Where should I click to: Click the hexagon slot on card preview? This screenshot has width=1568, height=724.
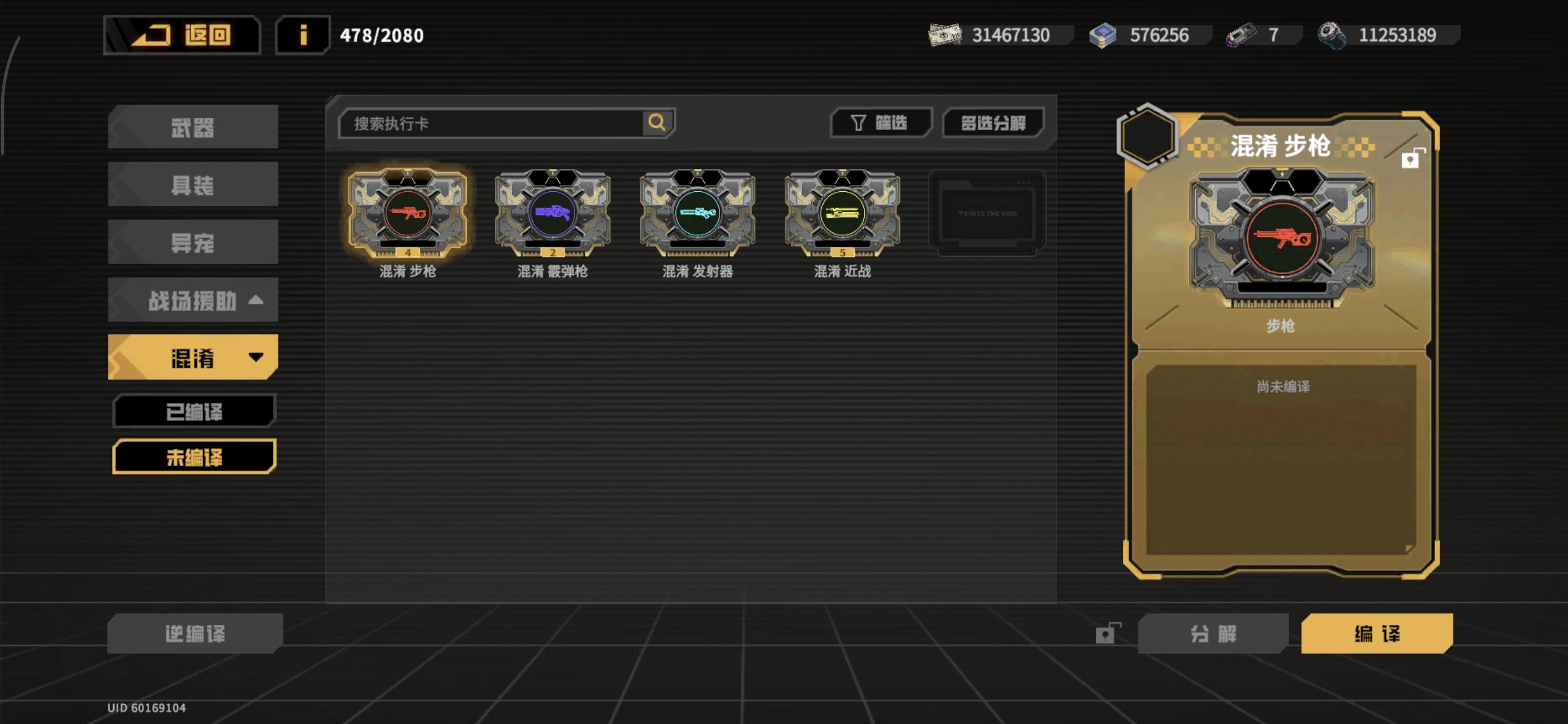tap(1146, 135)
